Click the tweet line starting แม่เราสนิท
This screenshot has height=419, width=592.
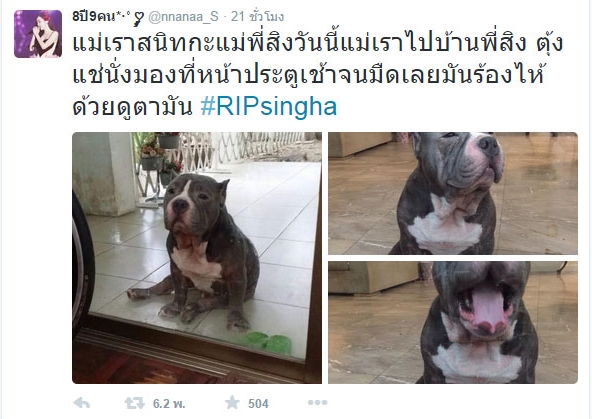(318, 43)
